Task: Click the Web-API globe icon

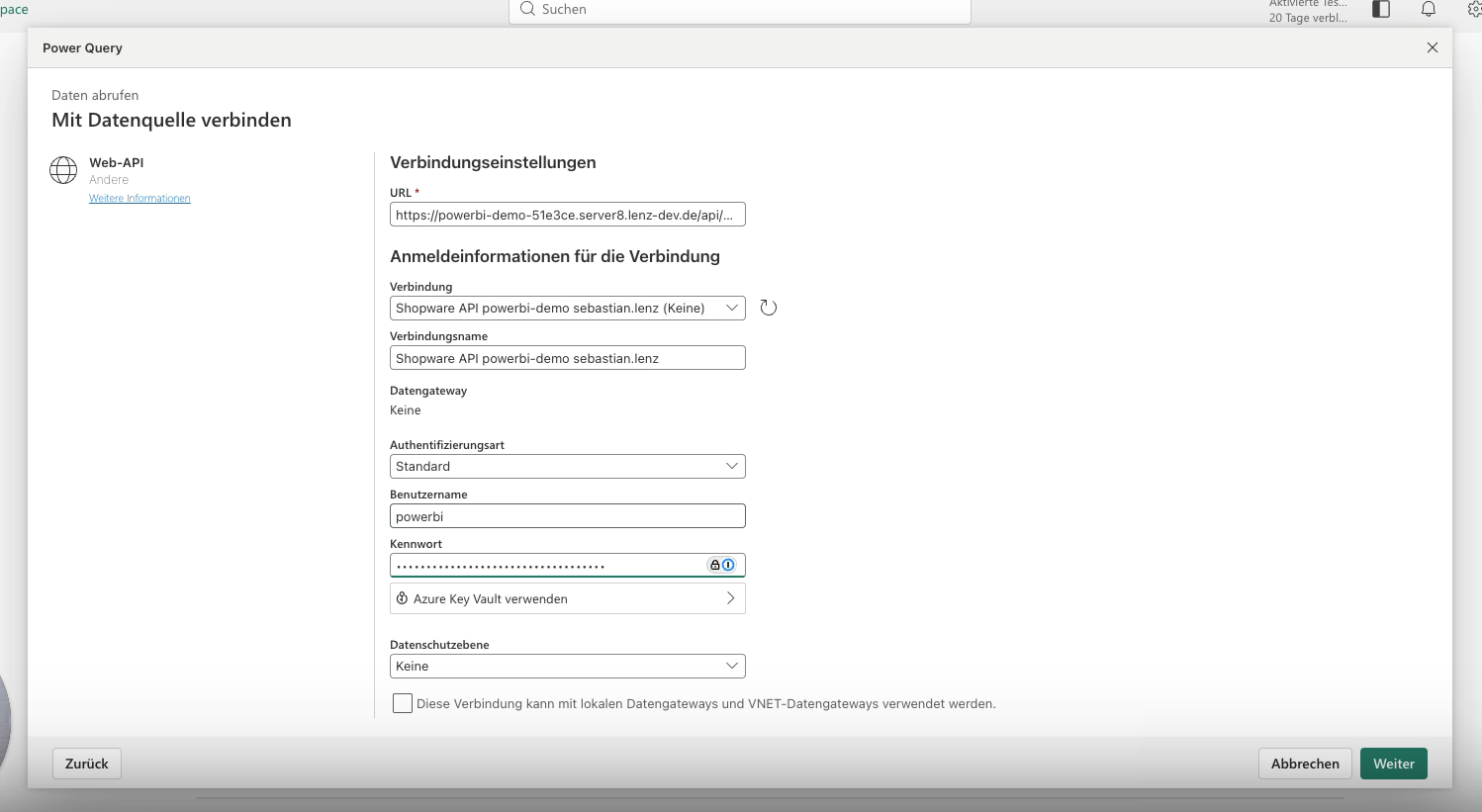Action: click(x=63, y=170)
